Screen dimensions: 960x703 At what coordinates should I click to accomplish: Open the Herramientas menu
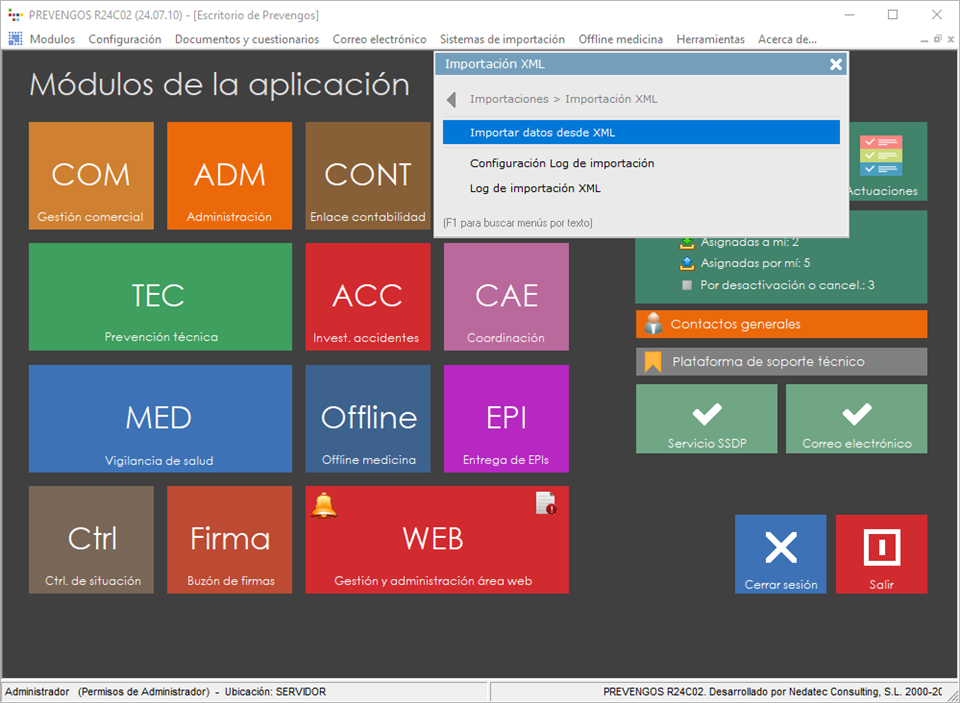click(x=710, y=39)
